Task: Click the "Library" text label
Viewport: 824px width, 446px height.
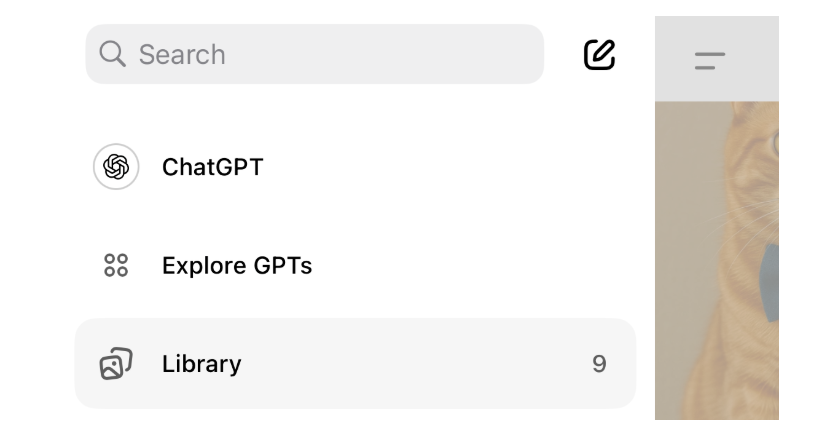Action: [x=201, y=364]
